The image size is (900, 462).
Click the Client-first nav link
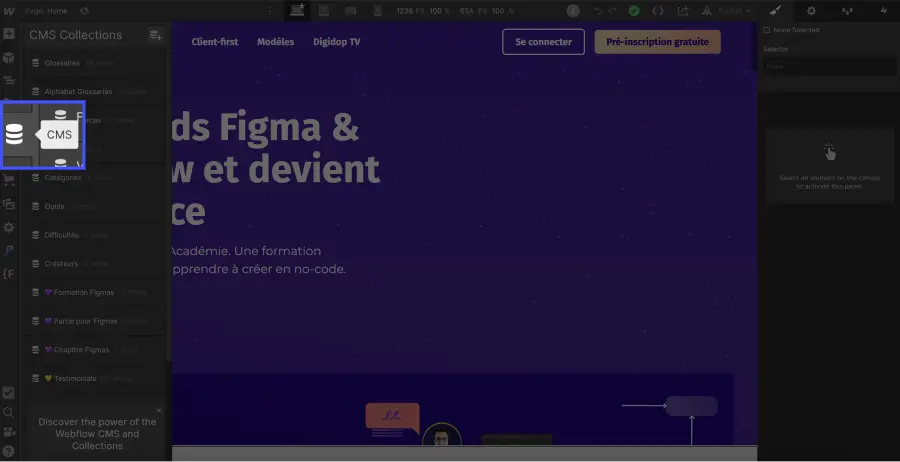click(215, 42)
